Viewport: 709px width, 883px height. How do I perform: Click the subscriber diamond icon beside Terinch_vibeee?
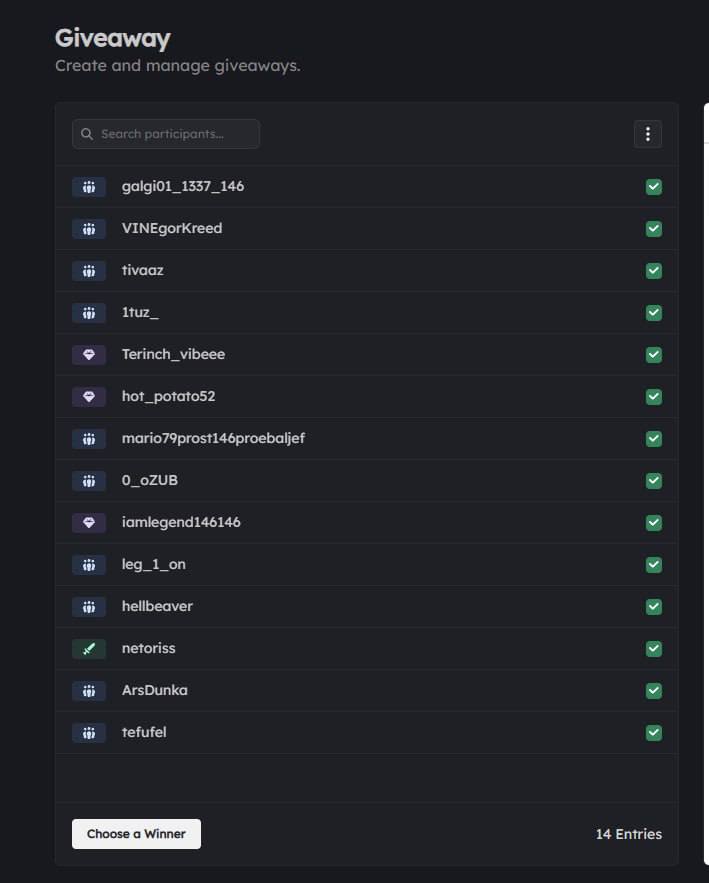pos(89,355)
